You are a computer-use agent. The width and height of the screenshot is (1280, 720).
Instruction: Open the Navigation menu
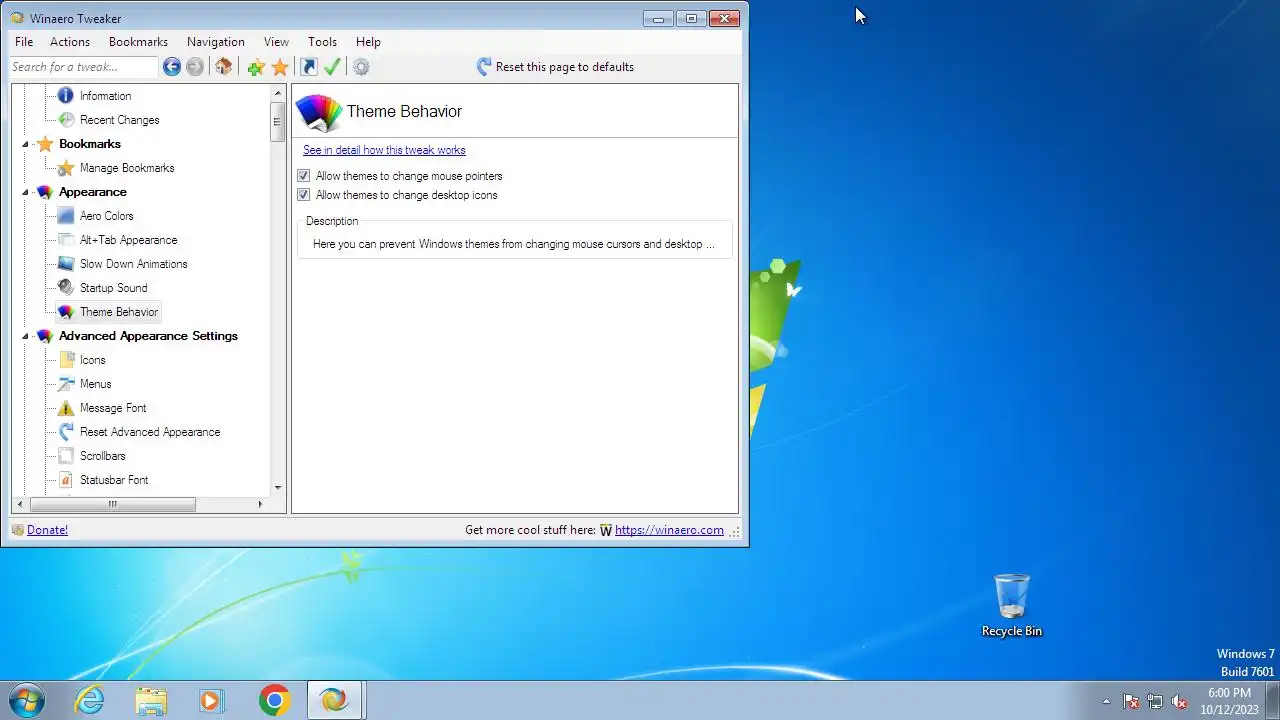point(215,42)
